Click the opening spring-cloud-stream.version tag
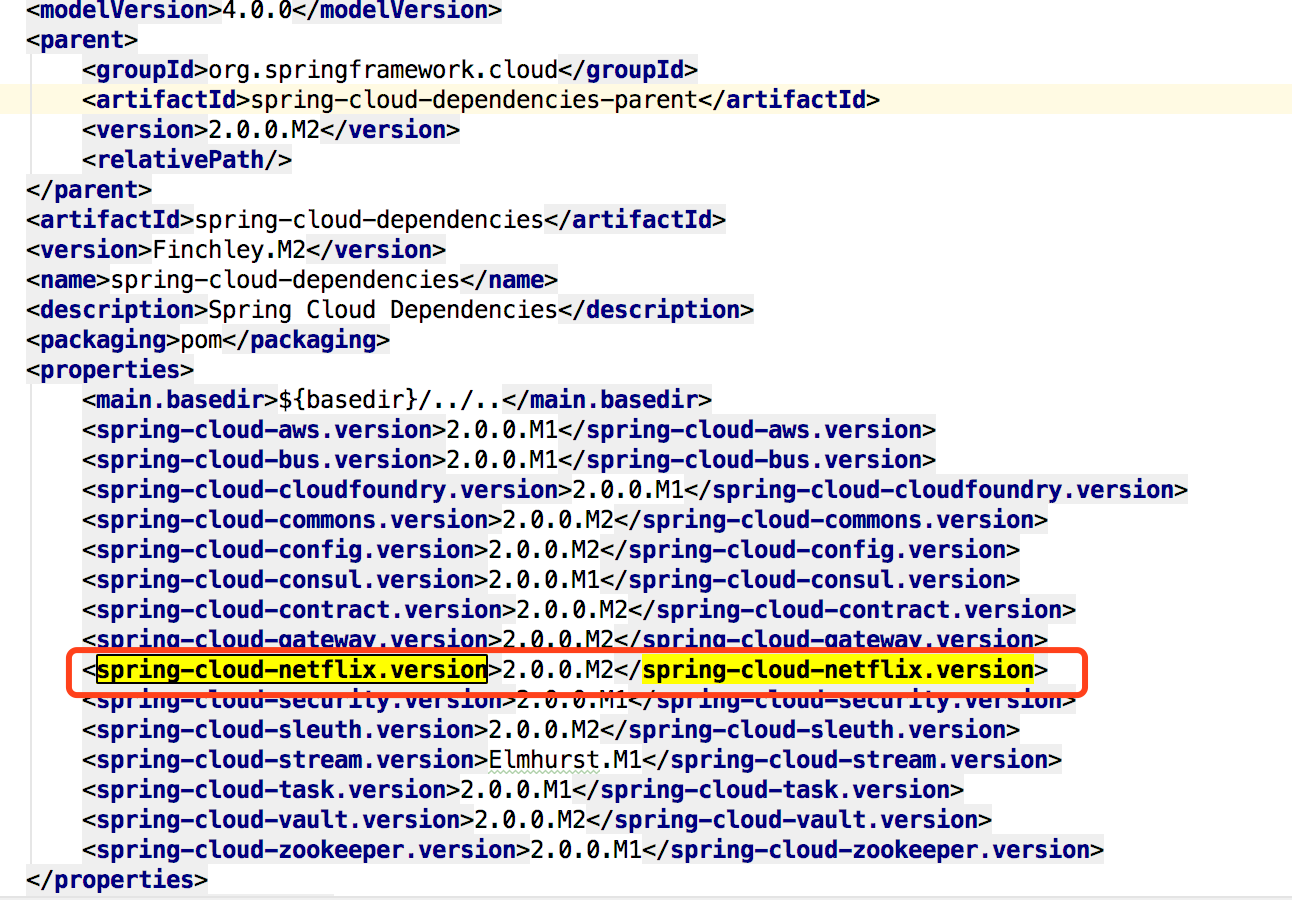The width and height of the screenshot is (1292, 900). tap(285, 760)
